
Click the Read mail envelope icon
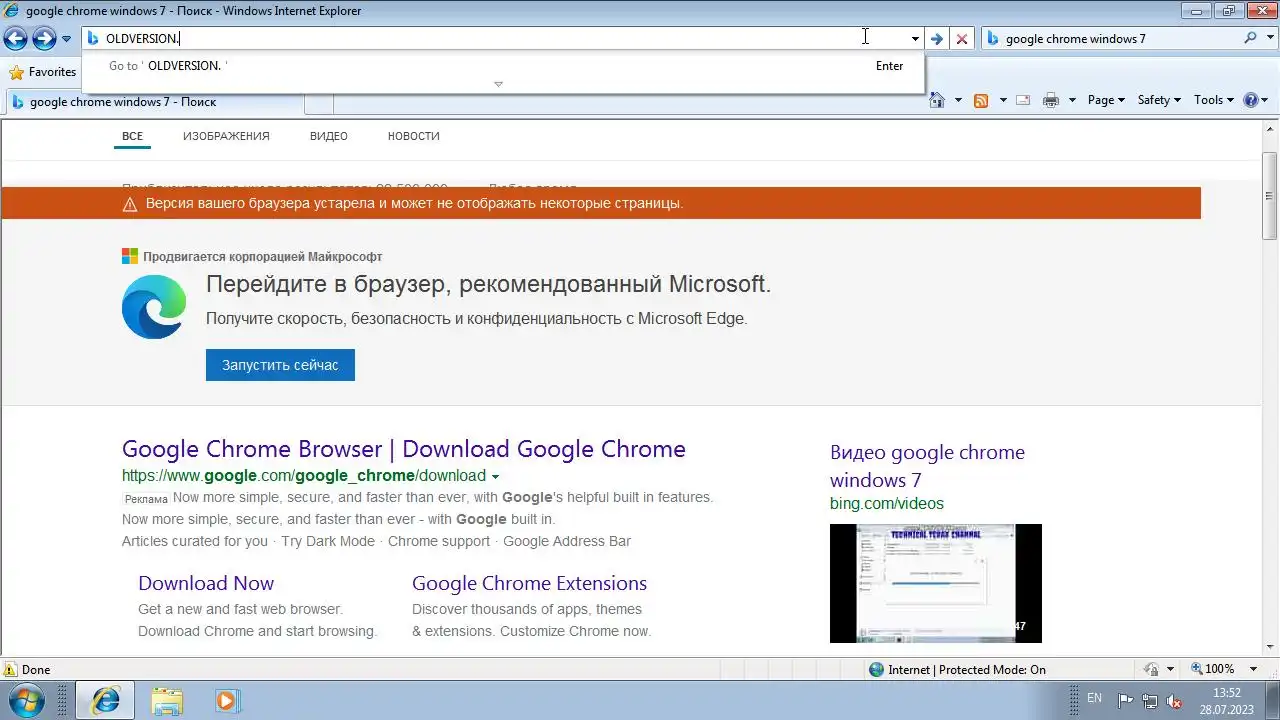click(1023, 100)
